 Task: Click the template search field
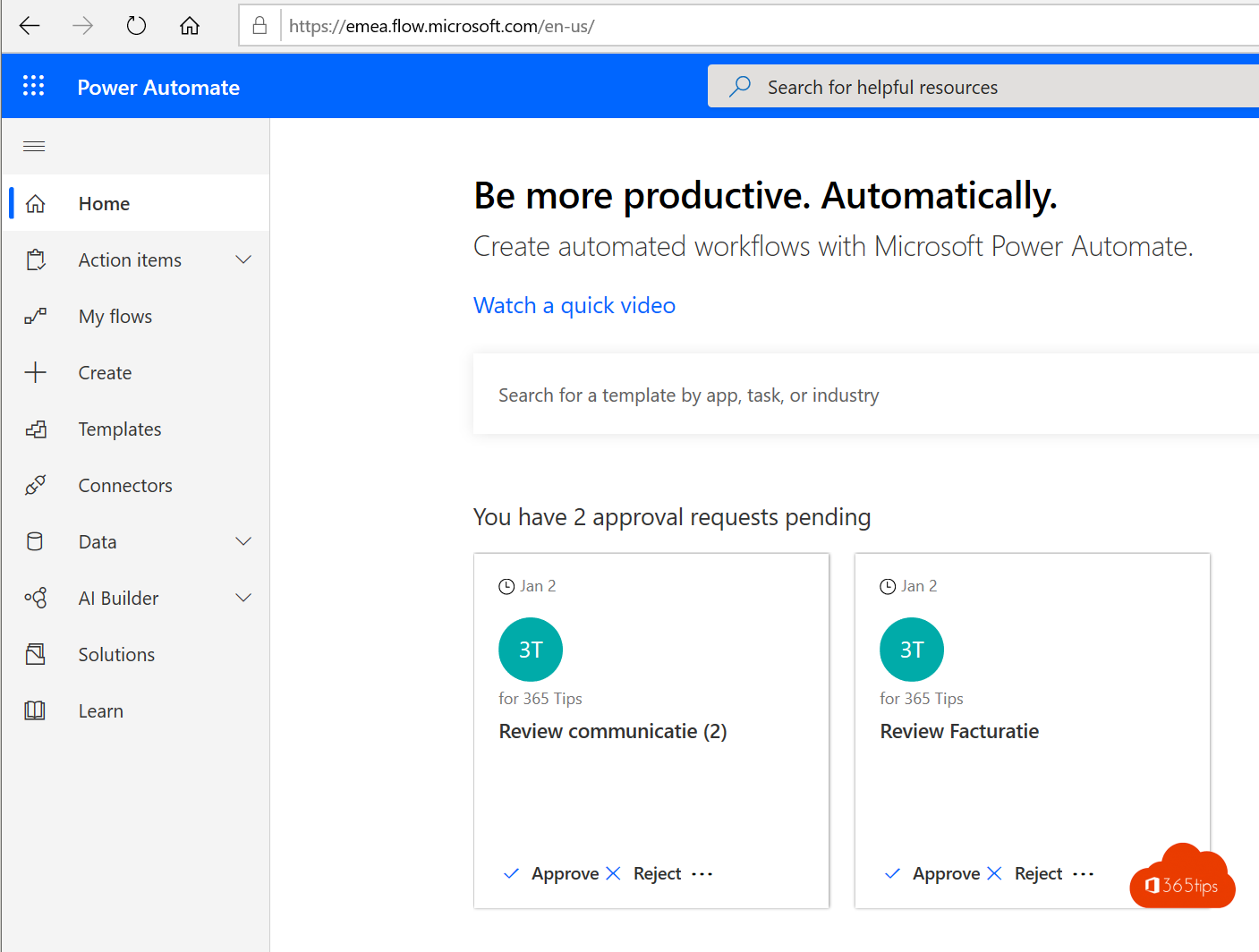click(x=866, y=395)
